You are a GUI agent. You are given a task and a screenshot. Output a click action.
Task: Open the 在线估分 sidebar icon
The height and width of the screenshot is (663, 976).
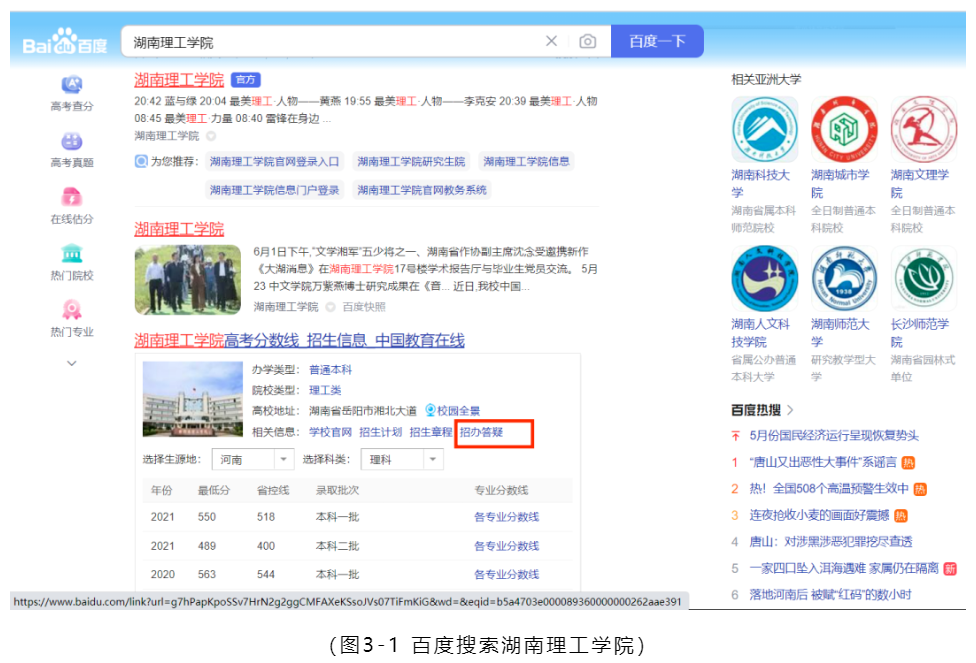click(x=72, y=197)
